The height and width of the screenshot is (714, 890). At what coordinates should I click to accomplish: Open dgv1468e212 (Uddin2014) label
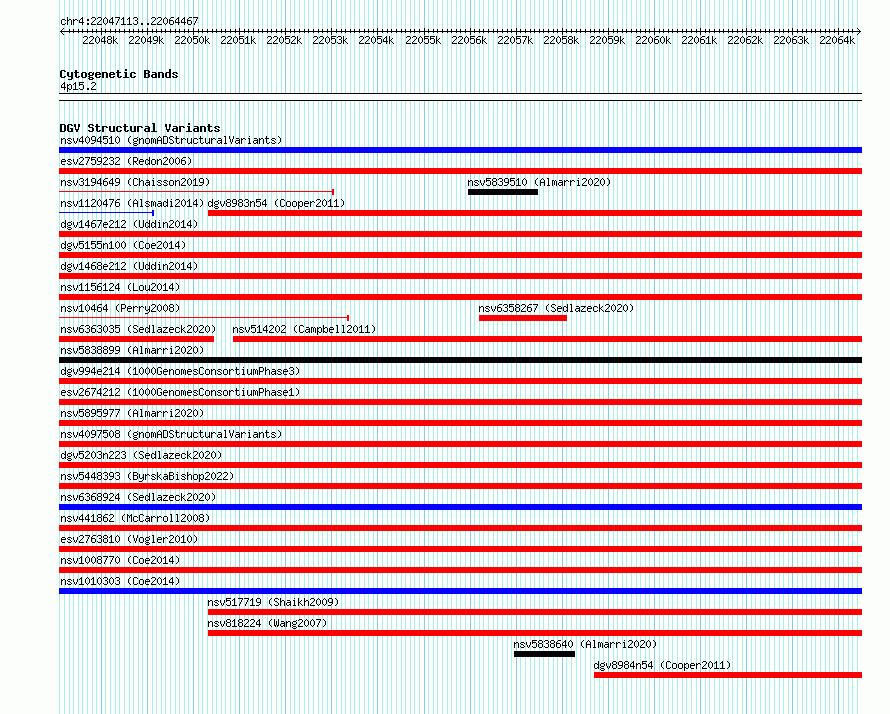click(x=129, y=266)
